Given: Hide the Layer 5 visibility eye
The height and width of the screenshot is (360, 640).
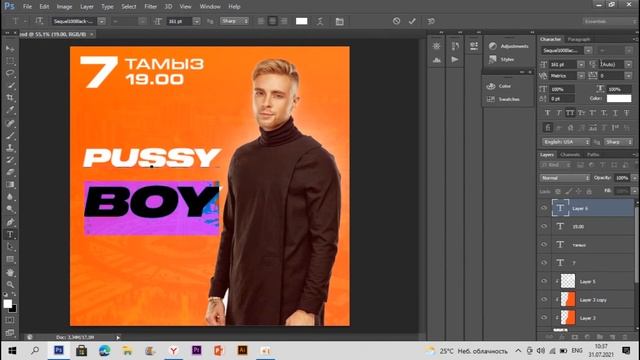Looking at the screenshot, I should [x=544, y=281].
